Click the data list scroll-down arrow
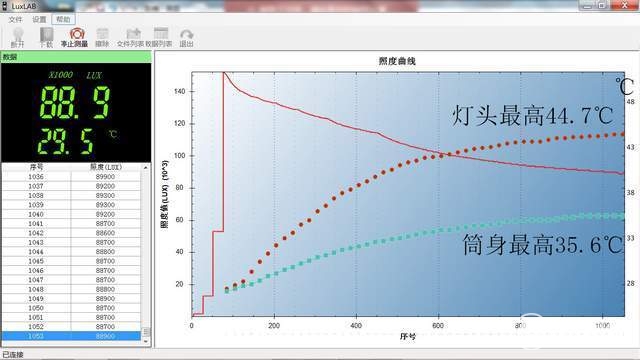The width and height of the screenshot is (640, 360). [x=146, y=341]
